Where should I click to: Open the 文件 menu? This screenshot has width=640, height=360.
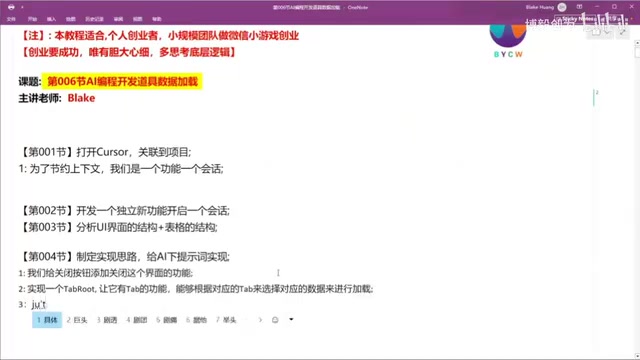tap(11, 19)
